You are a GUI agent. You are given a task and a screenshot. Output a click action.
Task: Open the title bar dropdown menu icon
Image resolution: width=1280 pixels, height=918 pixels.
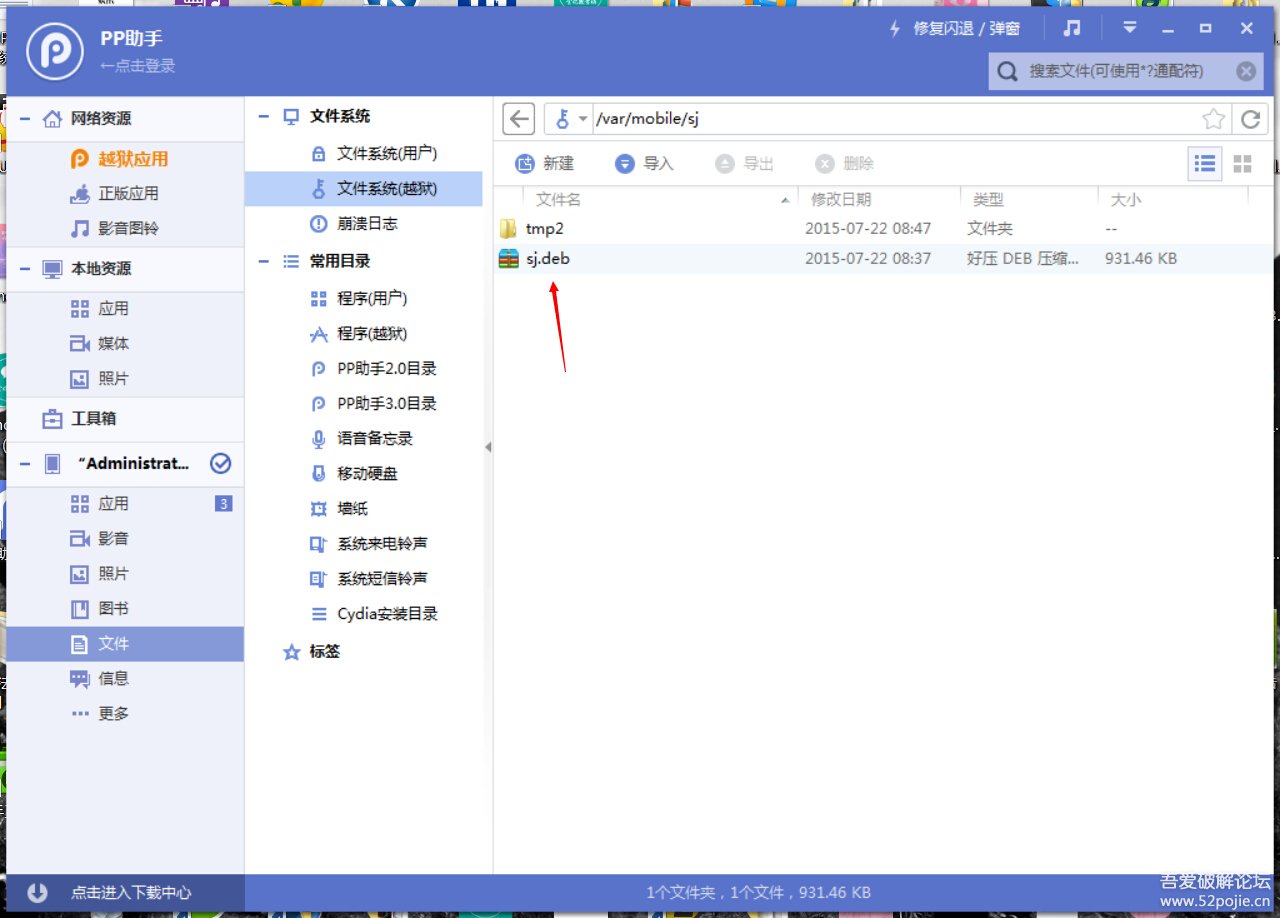[1130, 28]
